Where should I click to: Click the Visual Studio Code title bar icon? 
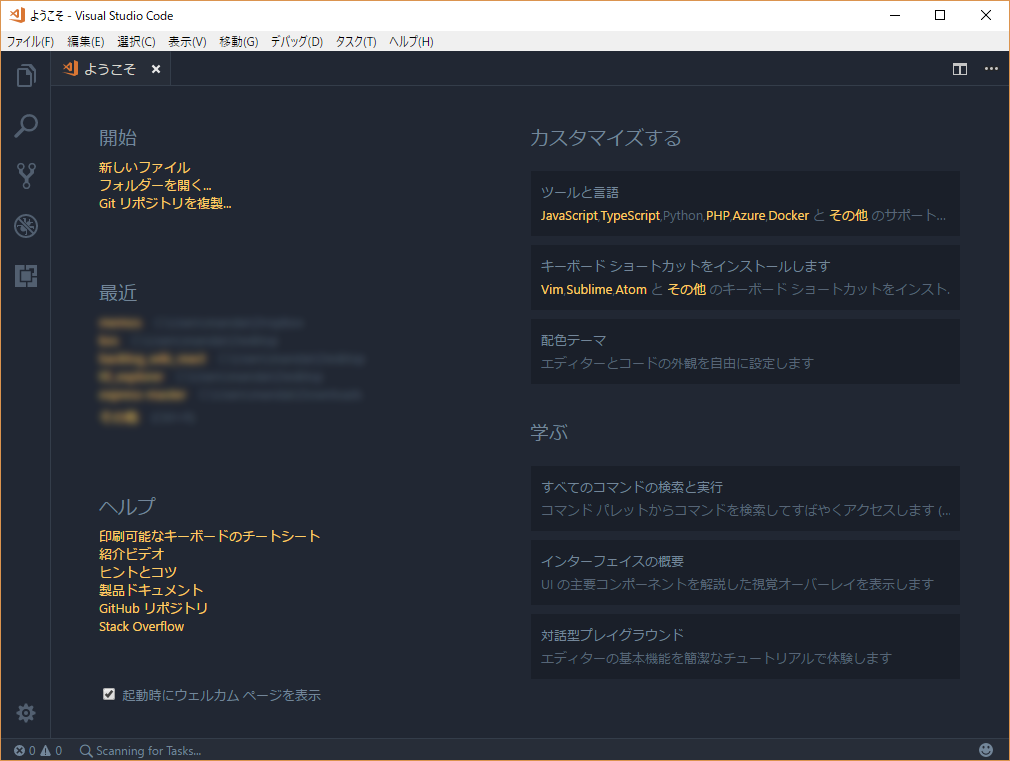point(17,15)
